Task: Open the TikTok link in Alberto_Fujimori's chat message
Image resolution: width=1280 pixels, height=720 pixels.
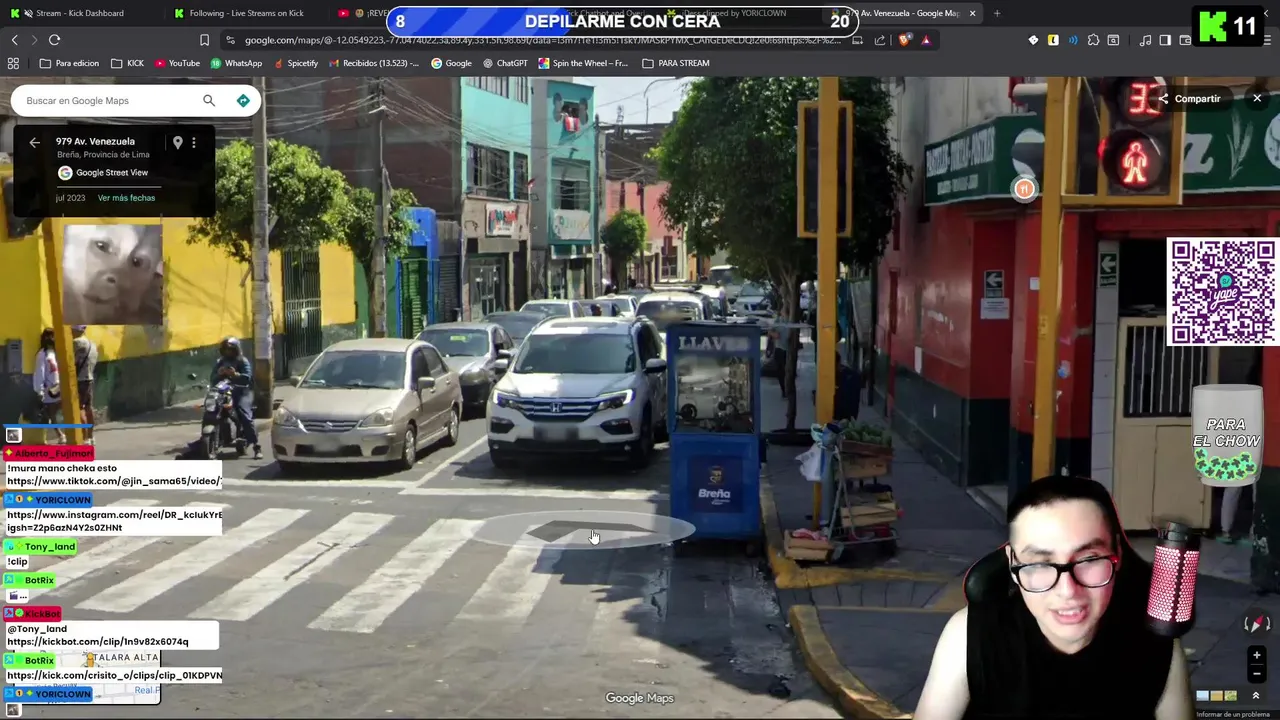Action: 114,481
